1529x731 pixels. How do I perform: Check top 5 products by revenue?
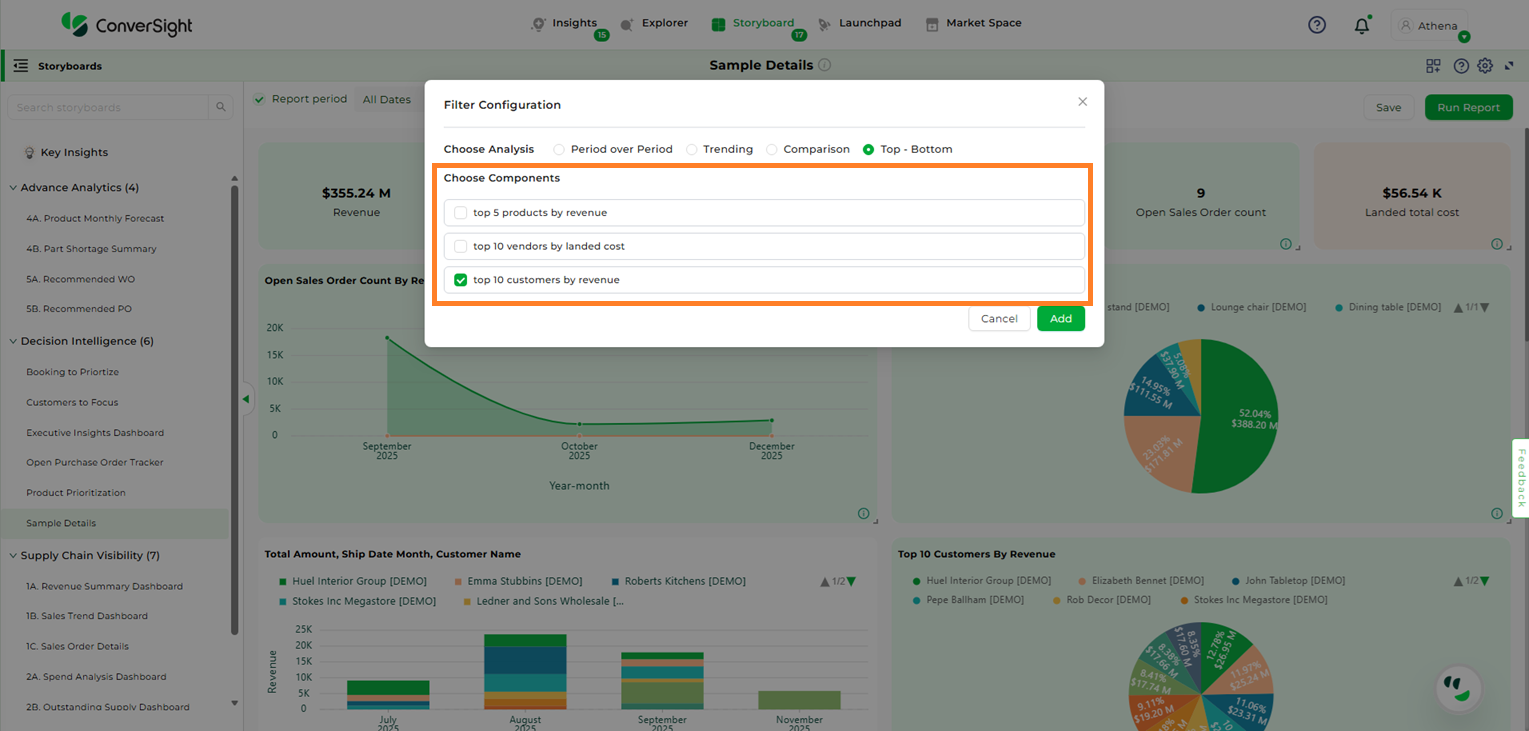461,213
